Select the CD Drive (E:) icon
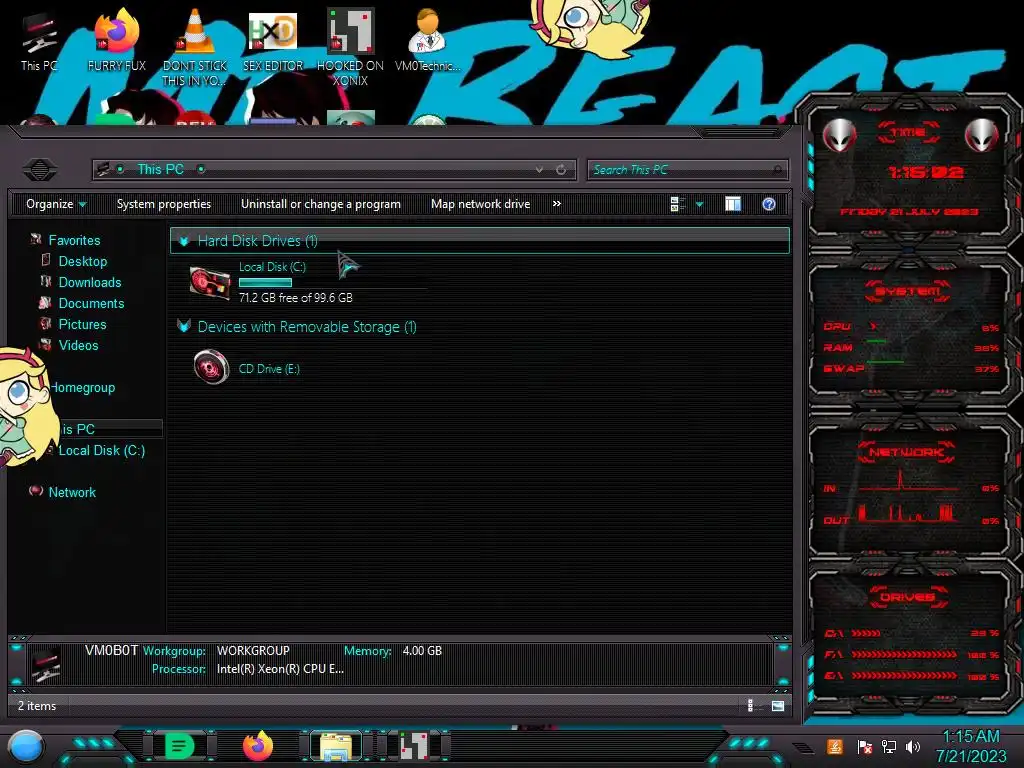 pyautogui.click(x=211, y=368)
